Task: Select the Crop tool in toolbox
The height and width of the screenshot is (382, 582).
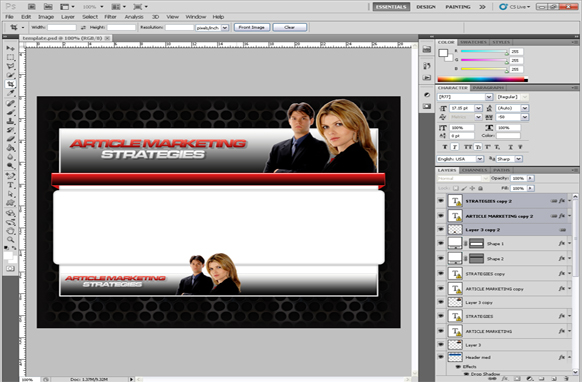Action: tap(10, 84)
